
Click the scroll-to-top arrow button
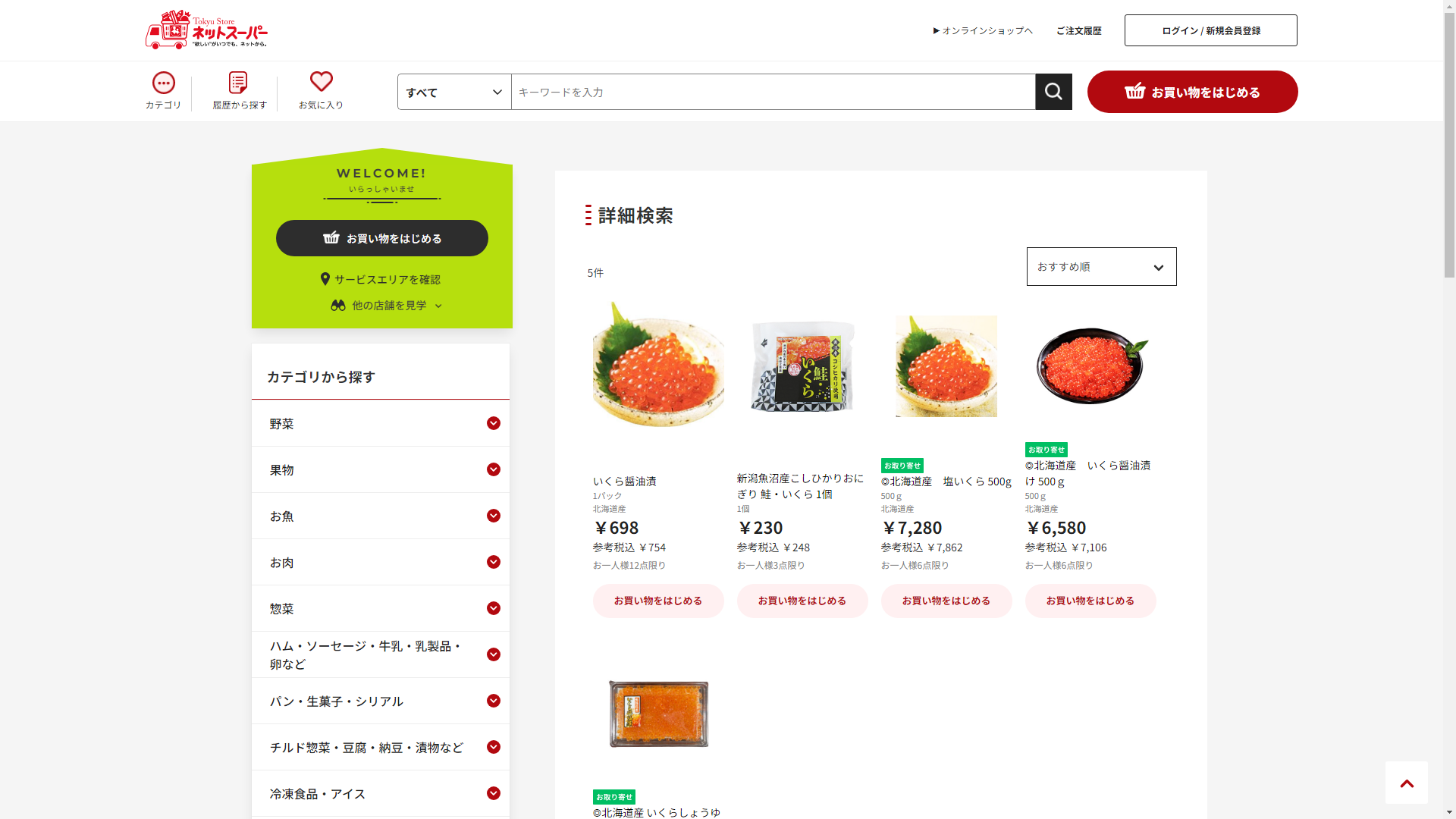point(1407,783)
